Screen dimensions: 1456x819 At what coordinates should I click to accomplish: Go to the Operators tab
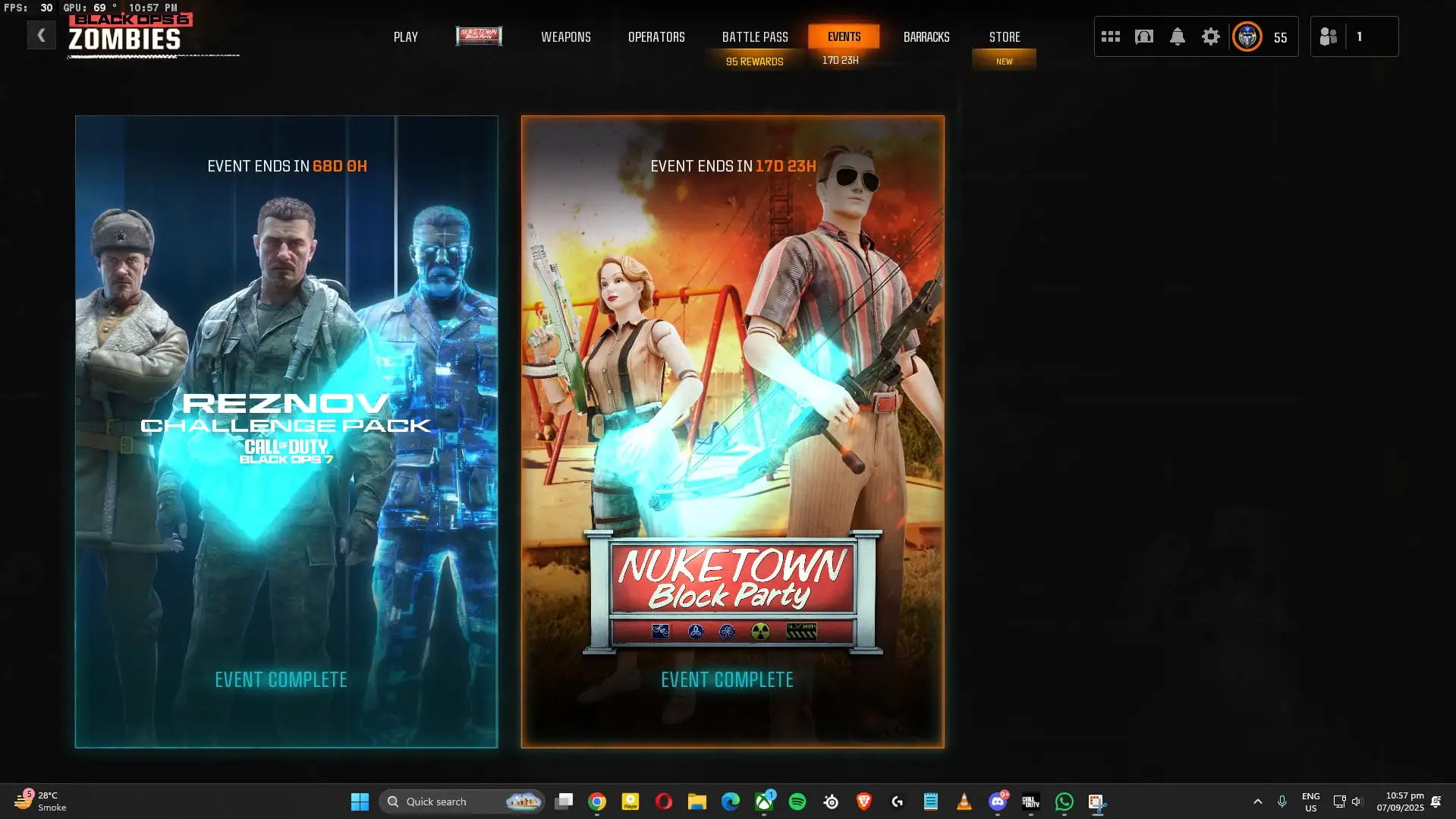(656, 36)
